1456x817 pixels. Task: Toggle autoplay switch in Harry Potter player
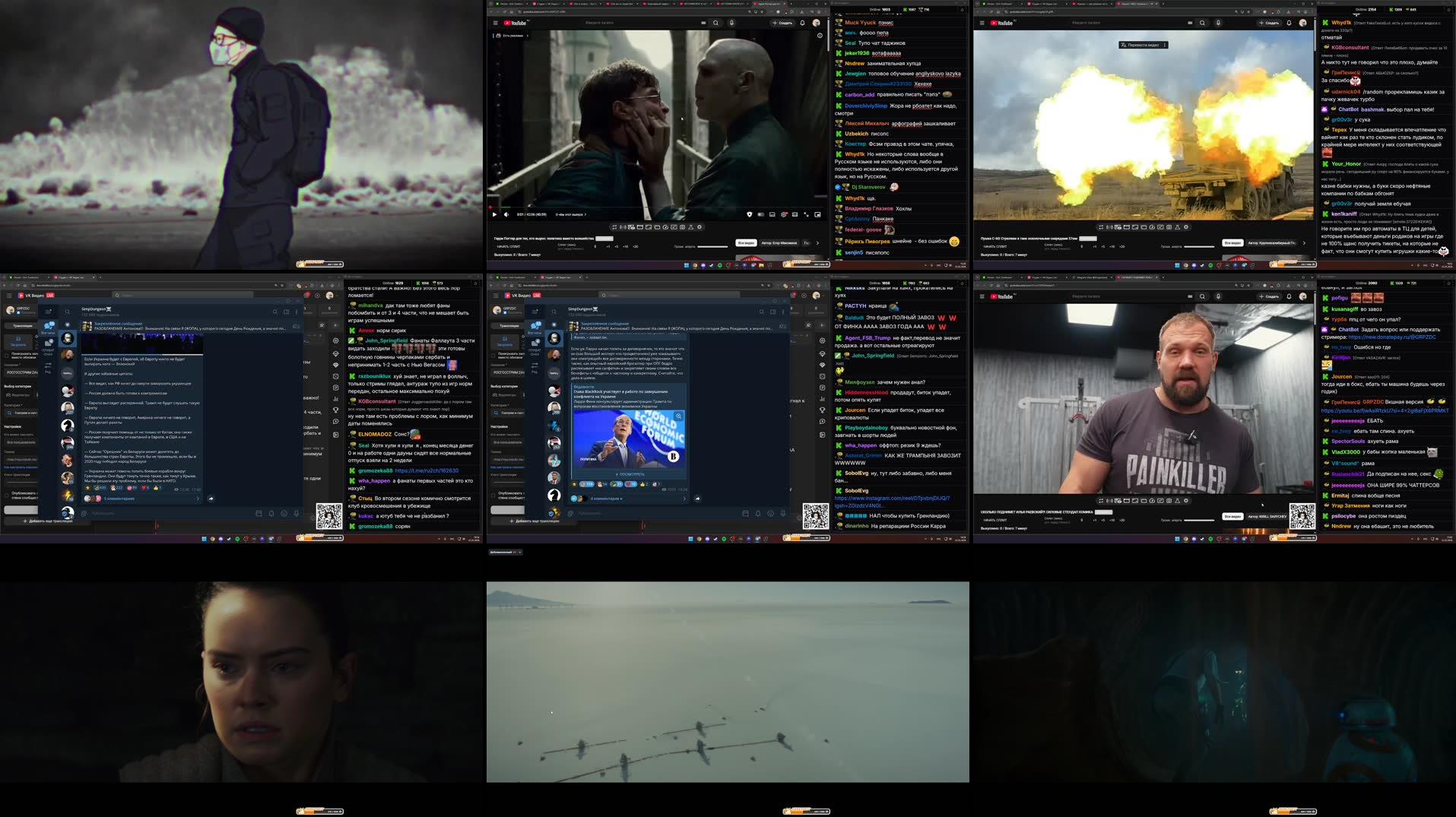tap(760, 214)
